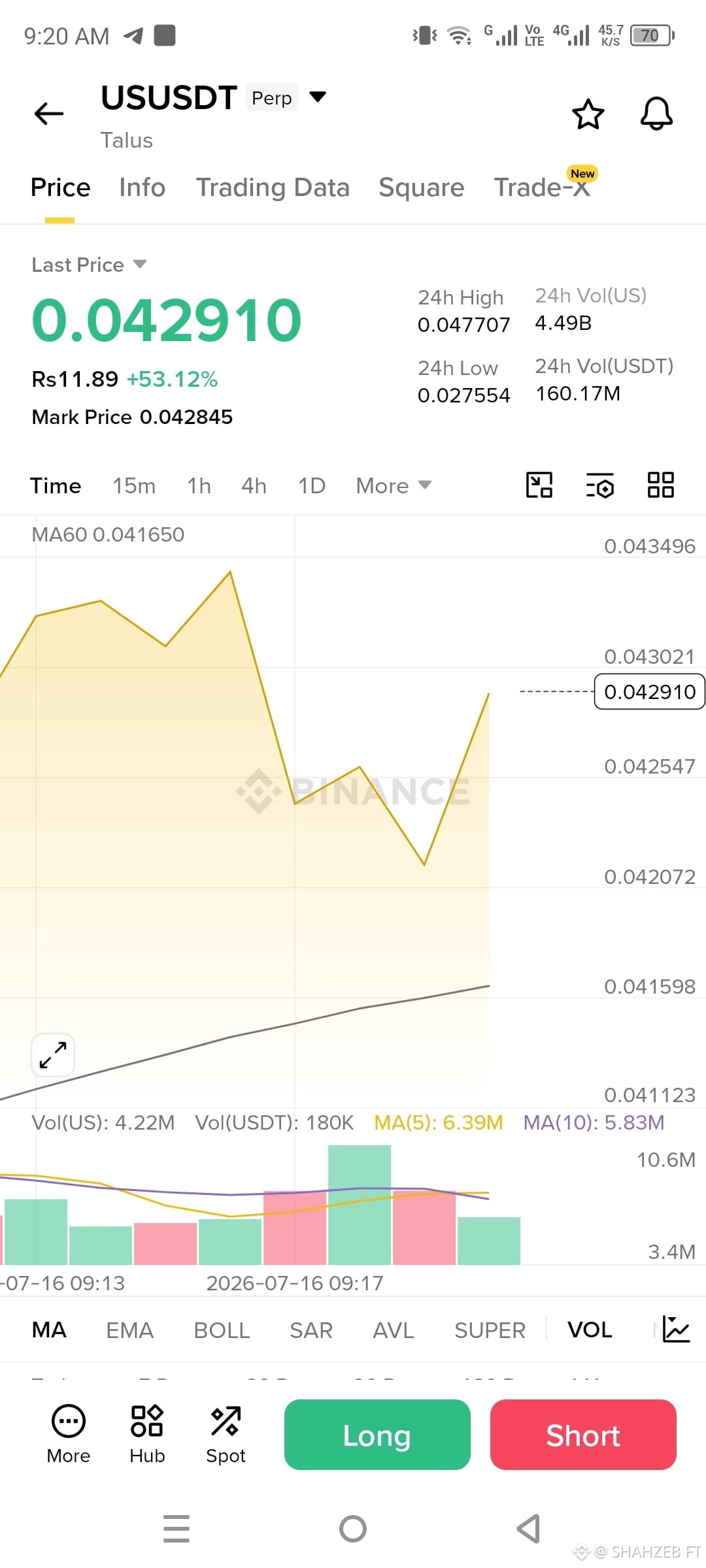Toggle the MA indicator
The width and height of the screenshot is (706, 1568).
tap(49, 1330)
